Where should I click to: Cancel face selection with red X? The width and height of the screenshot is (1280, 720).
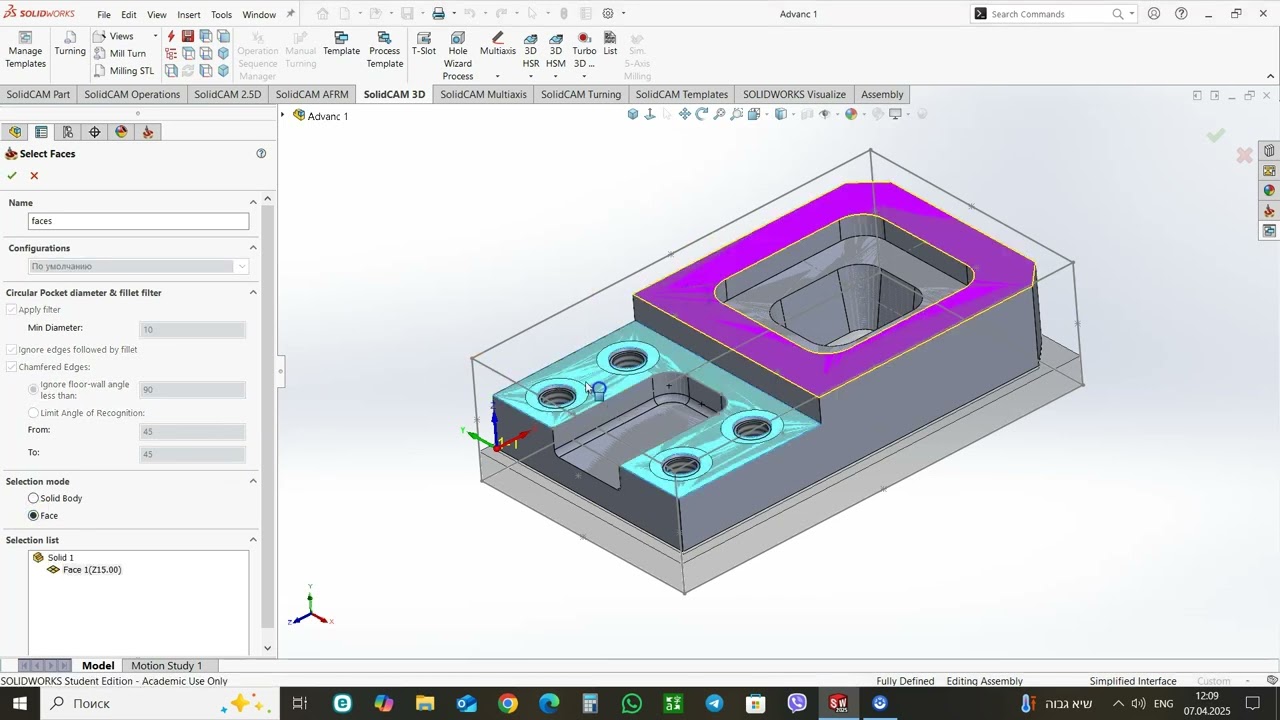[x=34, y=176]
